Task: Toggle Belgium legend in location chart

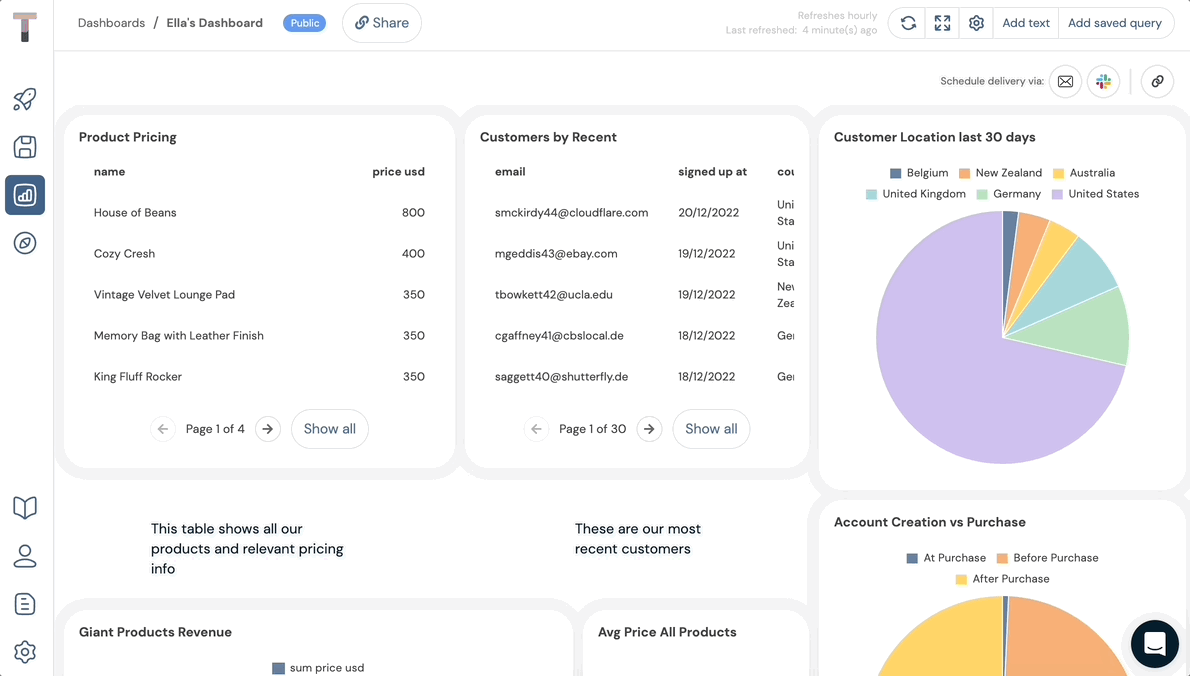Action: pyautogui.click(x=919, y=173)
